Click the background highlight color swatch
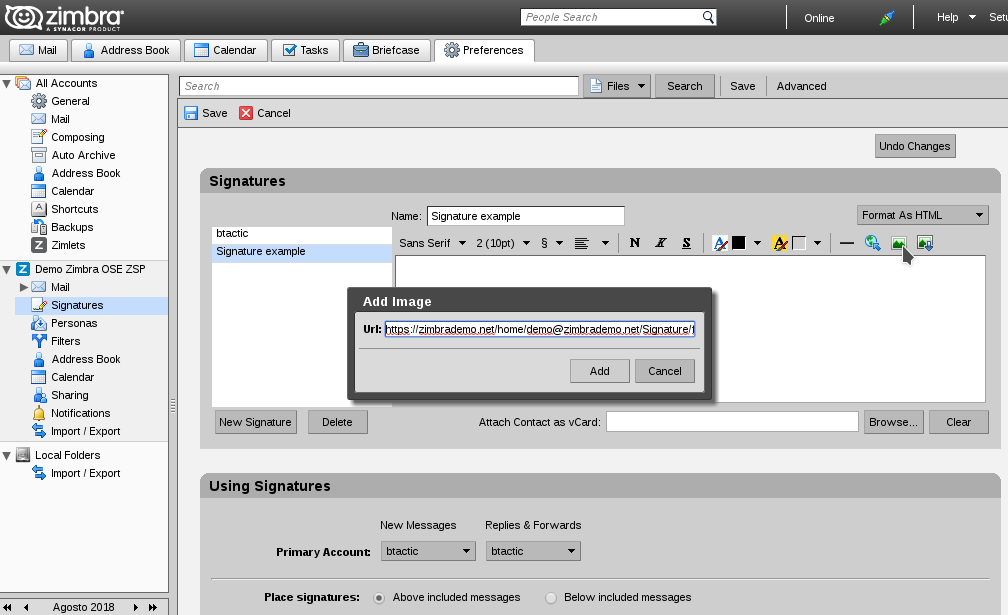This screenshot has height=615, width=1008. tap(798, 243)
